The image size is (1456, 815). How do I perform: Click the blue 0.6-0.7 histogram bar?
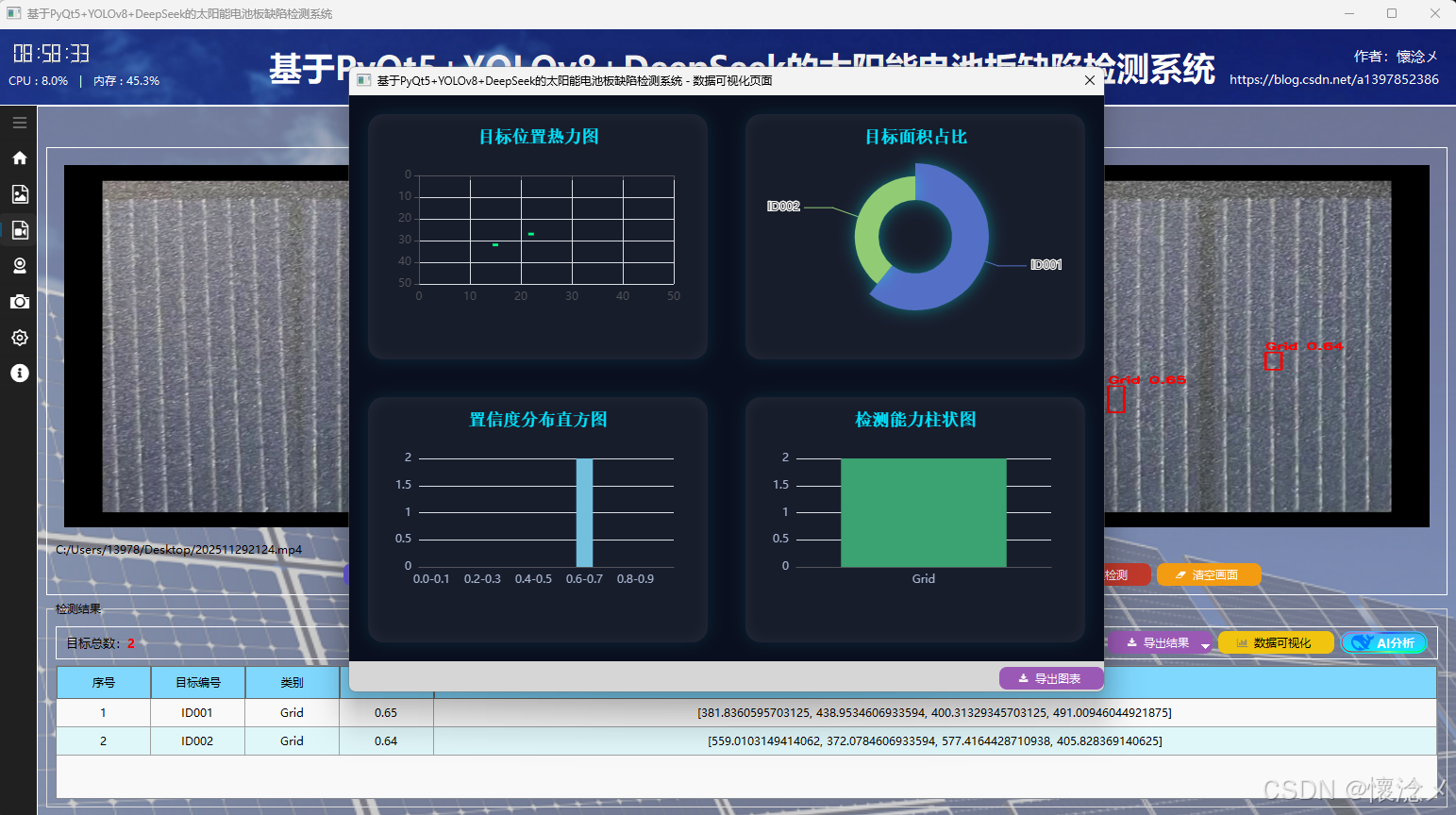584,512
